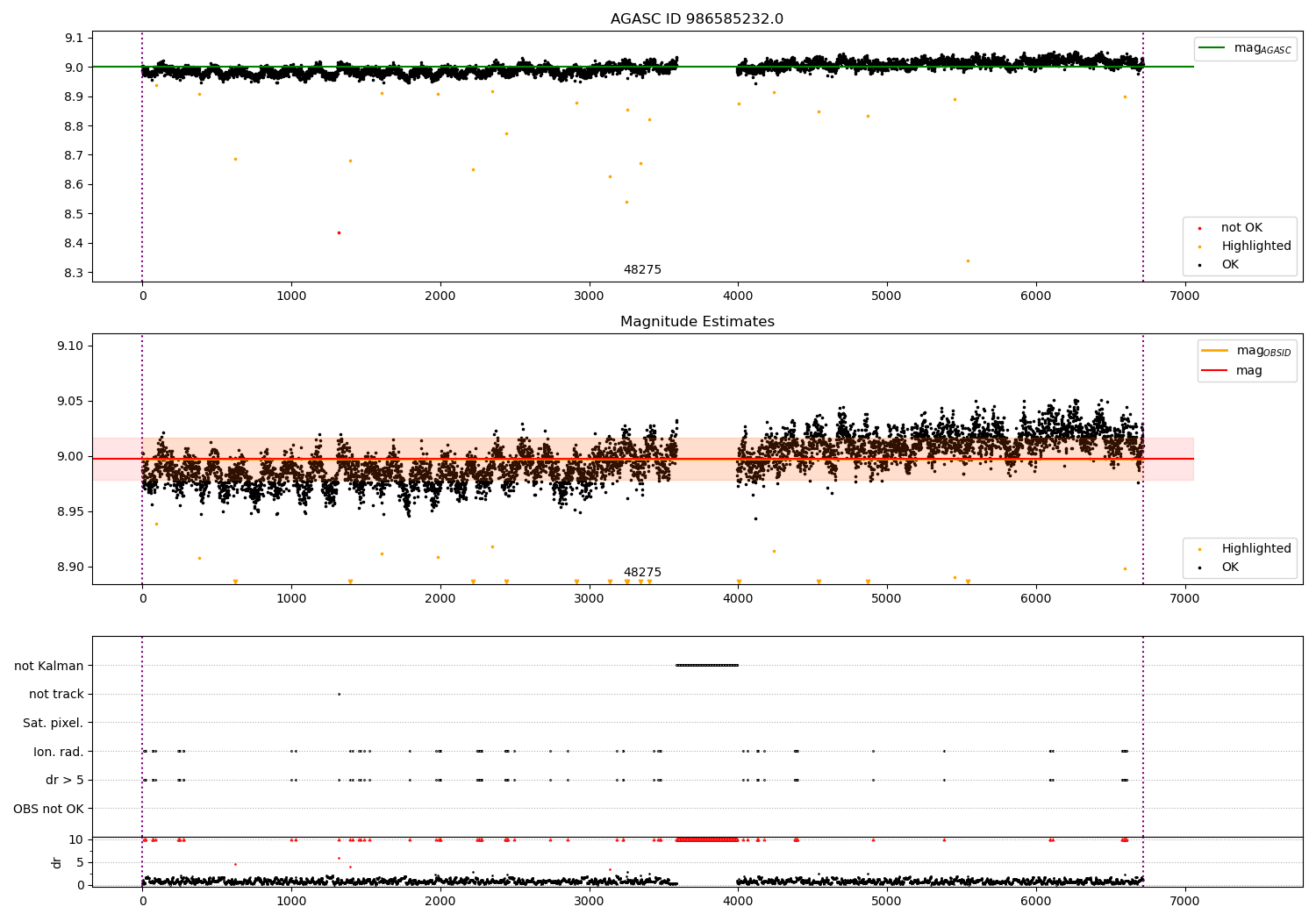
Task: Click the '6000' x-tick under the bottom plot
Action: [x=1035, y=901]
